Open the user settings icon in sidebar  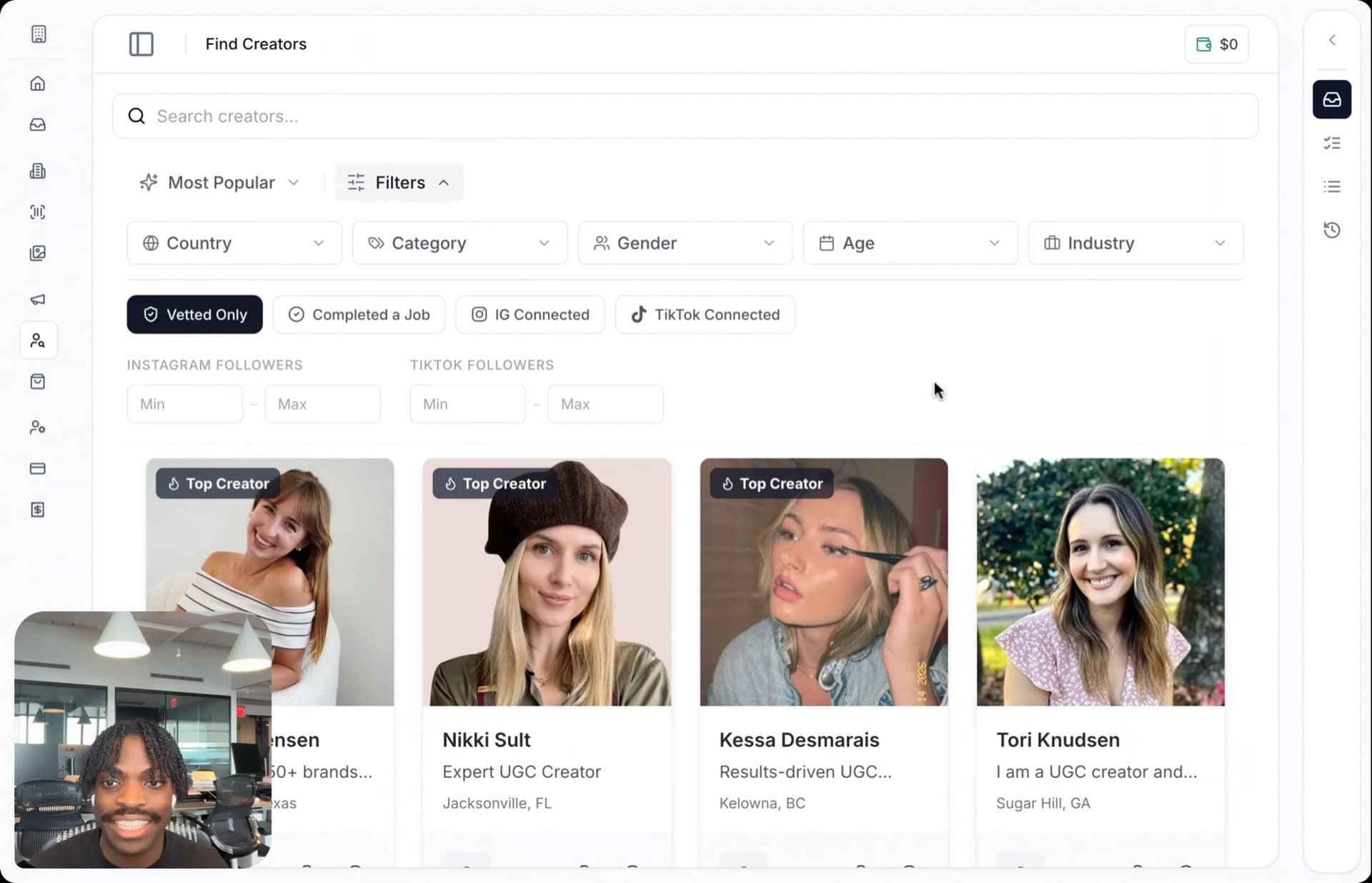point(38,428)
